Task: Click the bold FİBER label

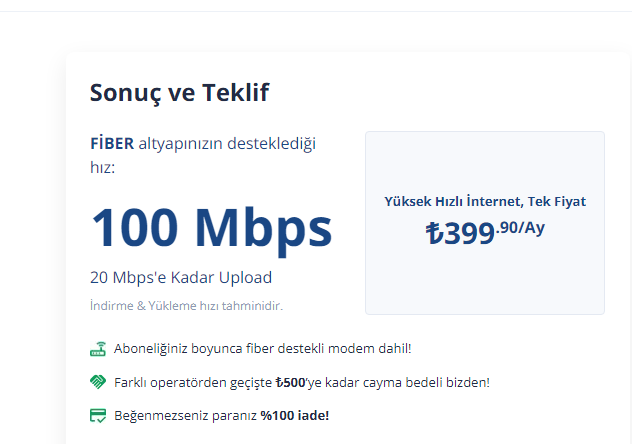Action: (x=112, y=144)
